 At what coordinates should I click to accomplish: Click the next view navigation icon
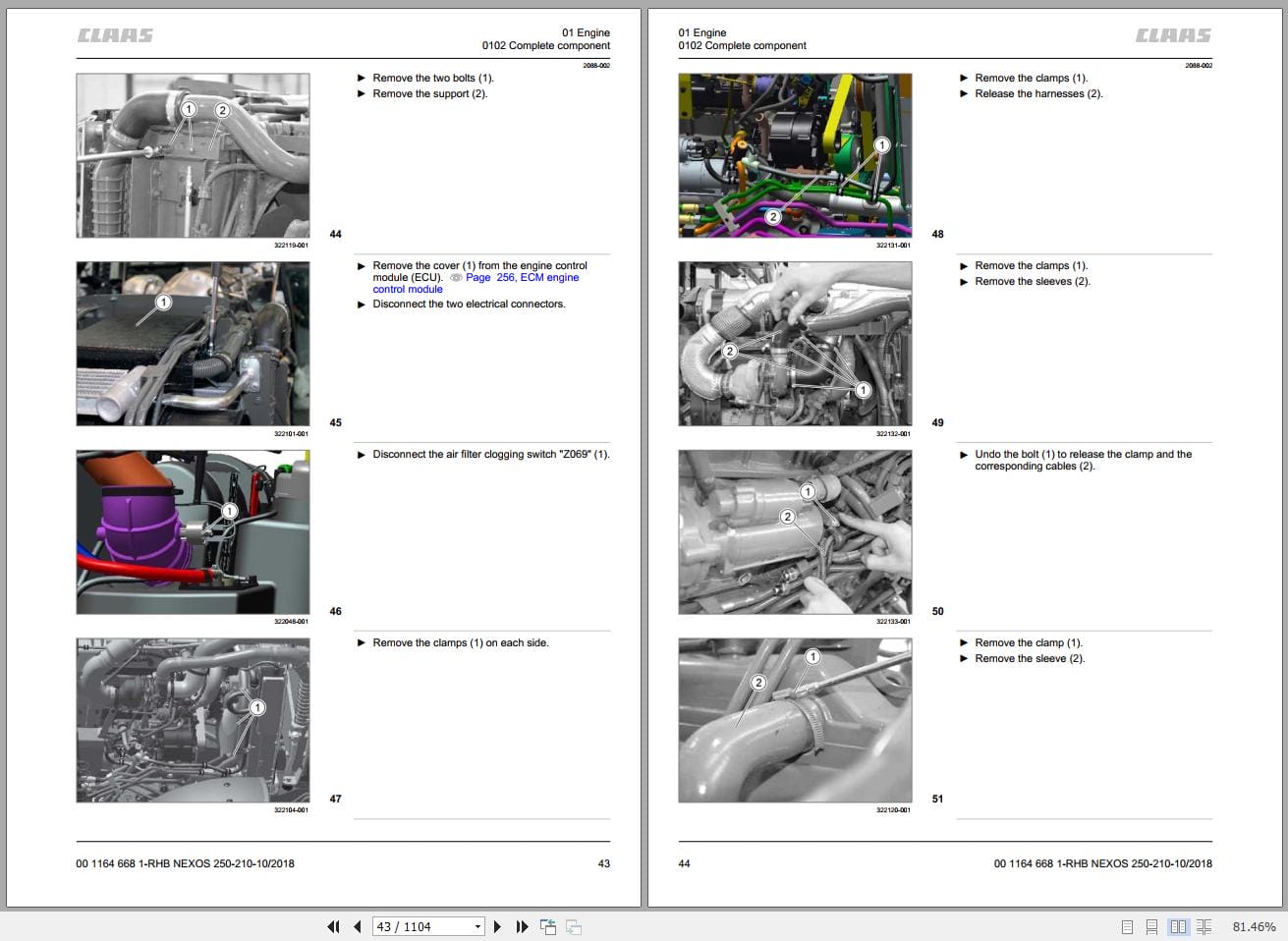(574, 926)
